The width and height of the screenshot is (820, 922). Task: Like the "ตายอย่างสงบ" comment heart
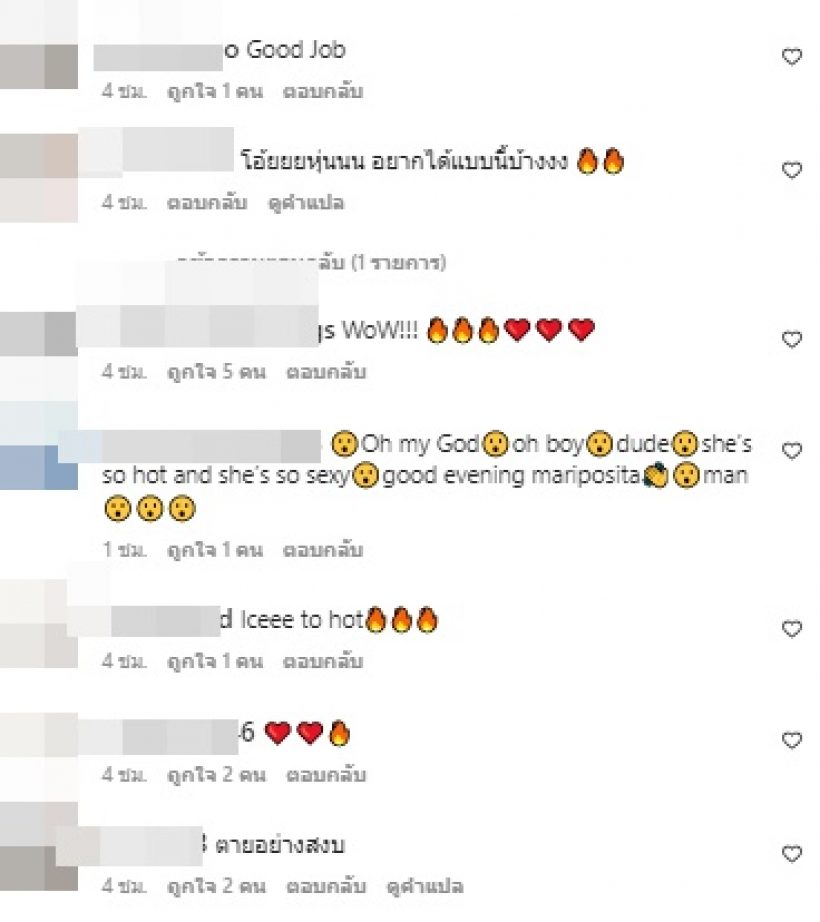[x=791, y=853]
